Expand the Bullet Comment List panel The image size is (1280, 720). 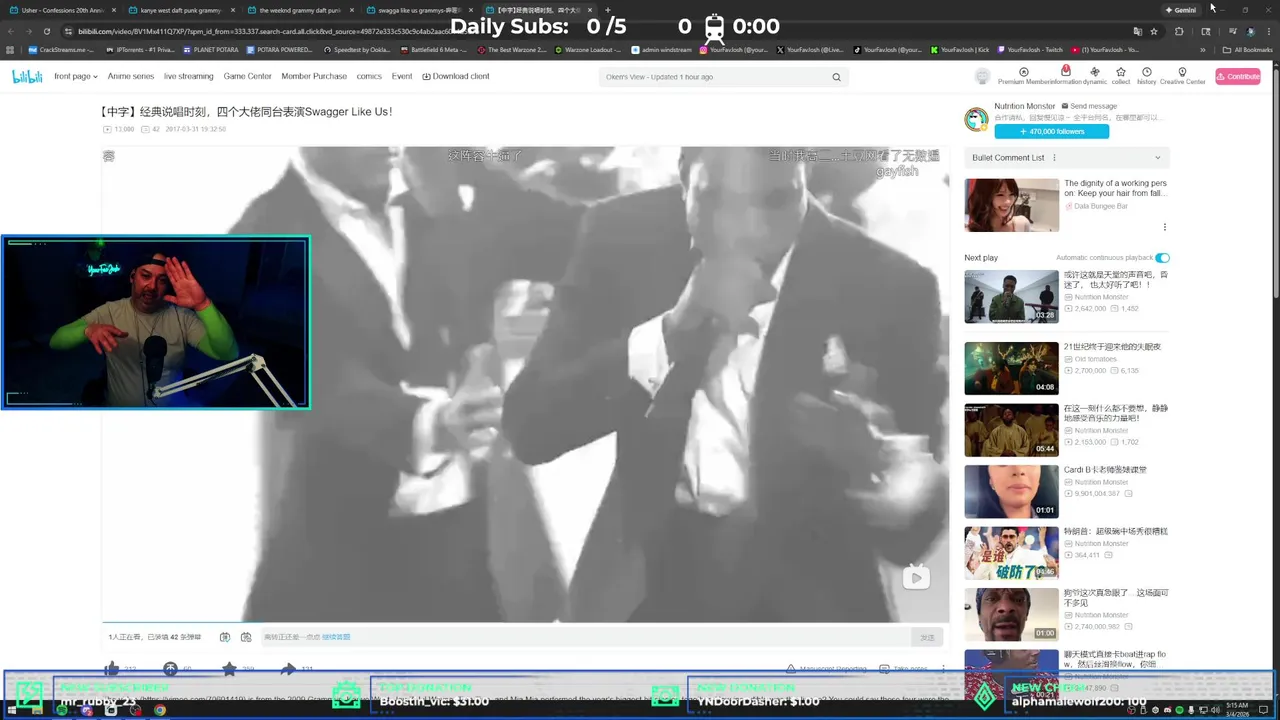click(1158, 158)
